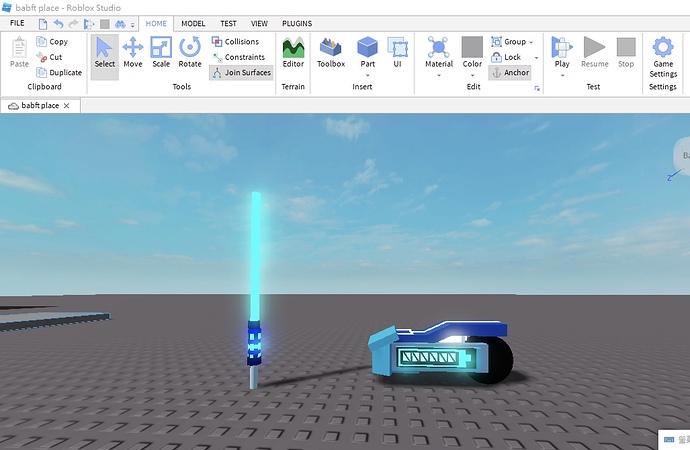The height and width of the screenshot is (450, 690).
Task: Switch to the TEST ribbon tab
Action: pos(228,24)
